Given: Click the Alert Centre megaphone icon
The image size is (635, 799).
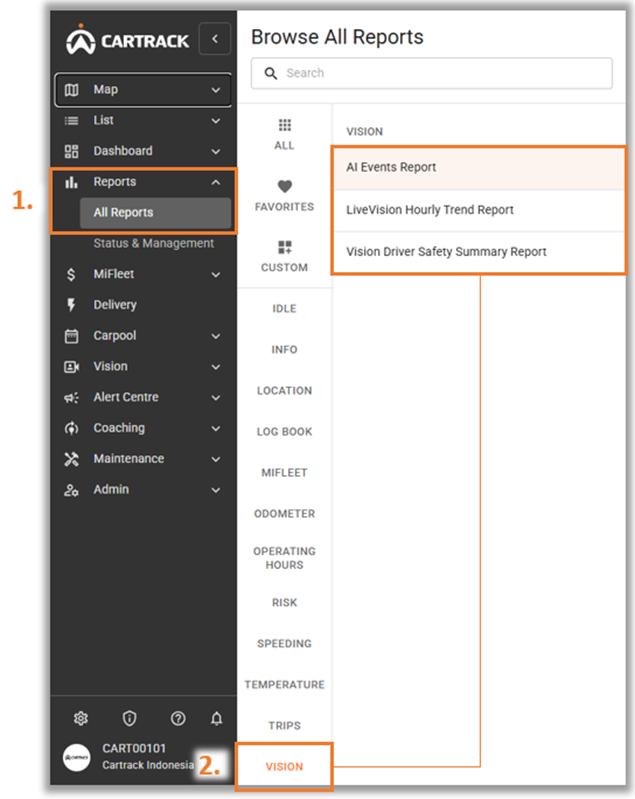Looking at the screenshot, I should (x=71, y=397).
